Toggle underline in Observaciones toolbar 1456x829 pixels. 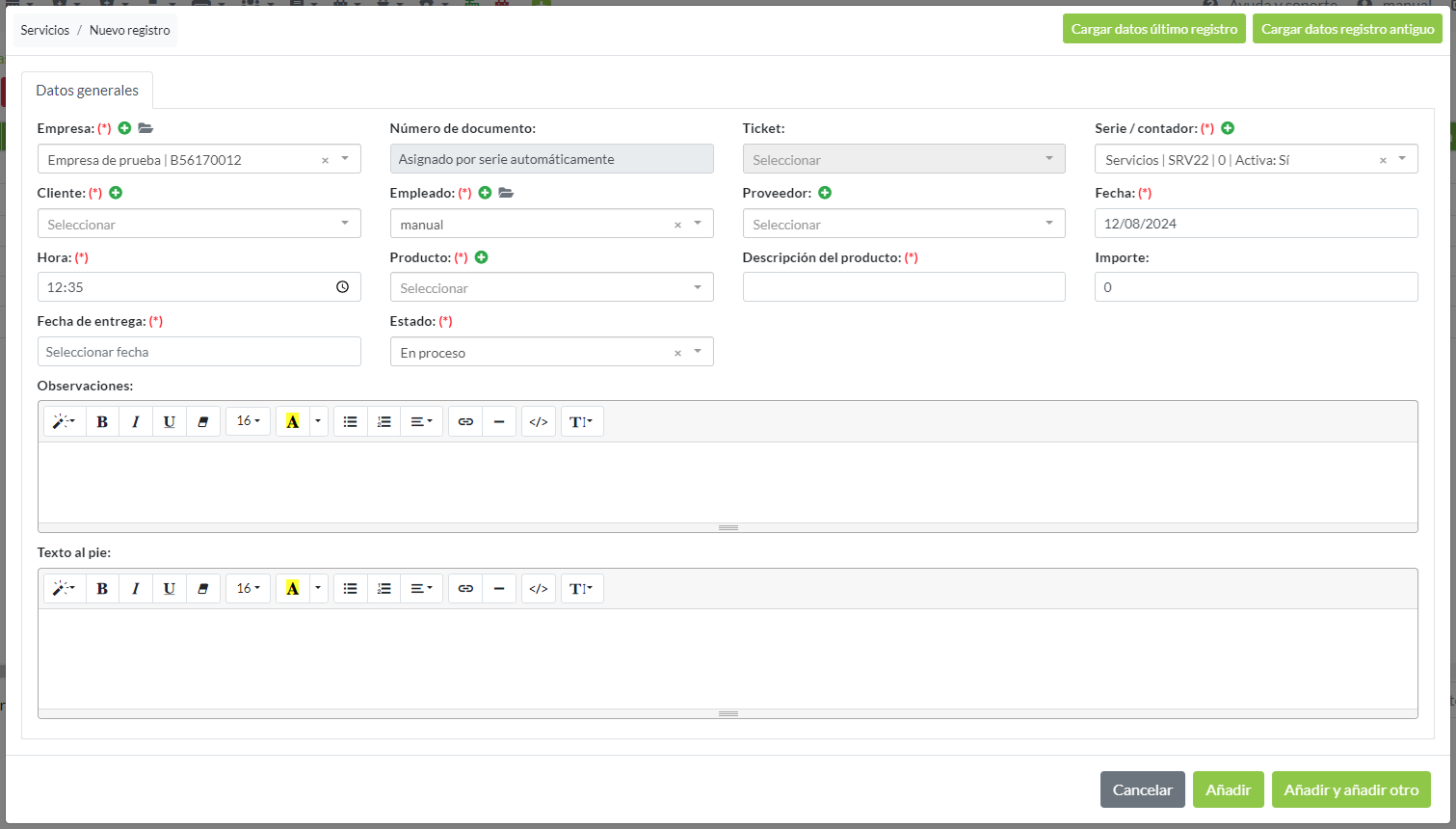170,421
